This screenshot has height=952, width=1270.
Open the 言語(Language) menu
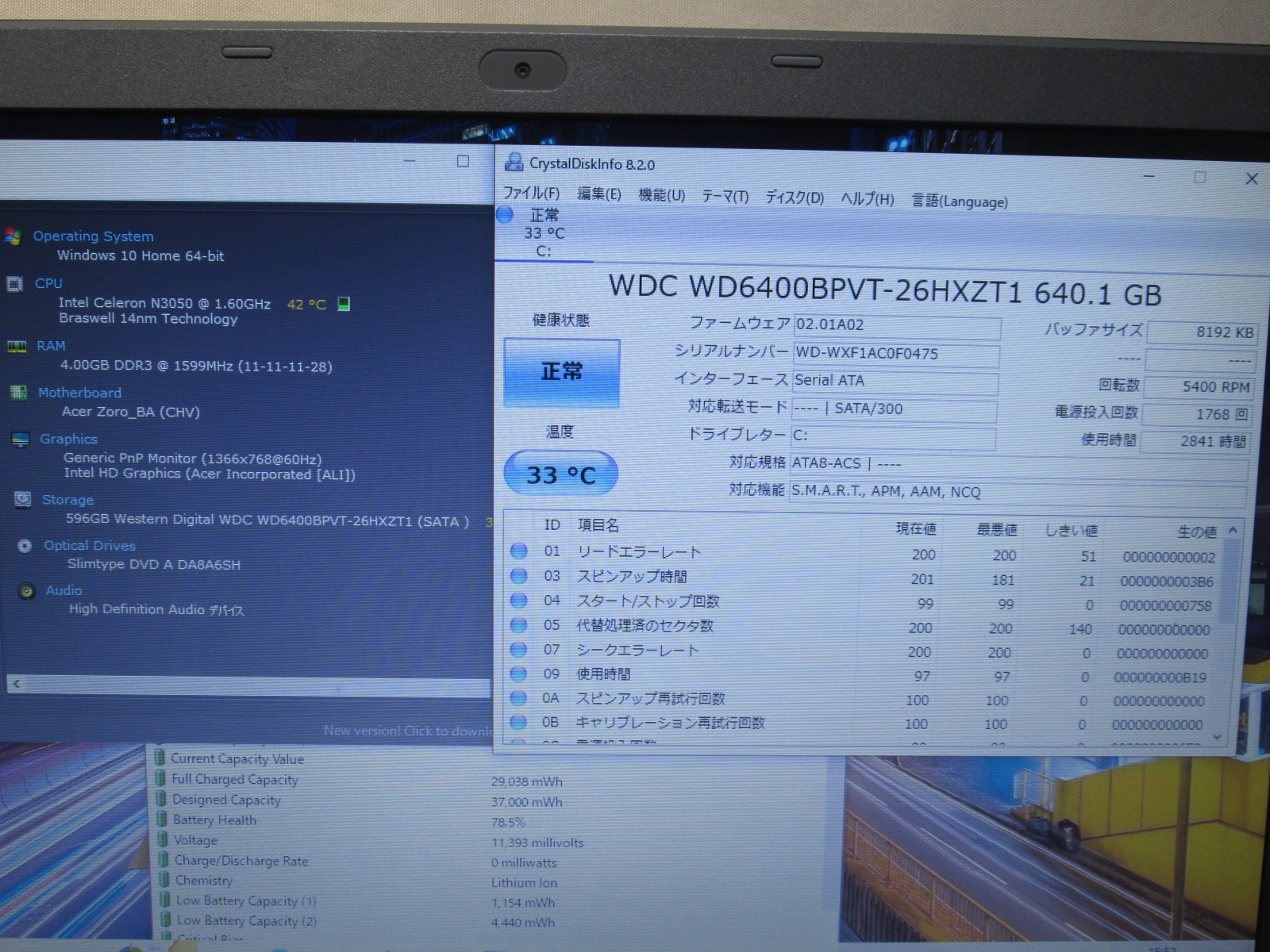(960, 202)
